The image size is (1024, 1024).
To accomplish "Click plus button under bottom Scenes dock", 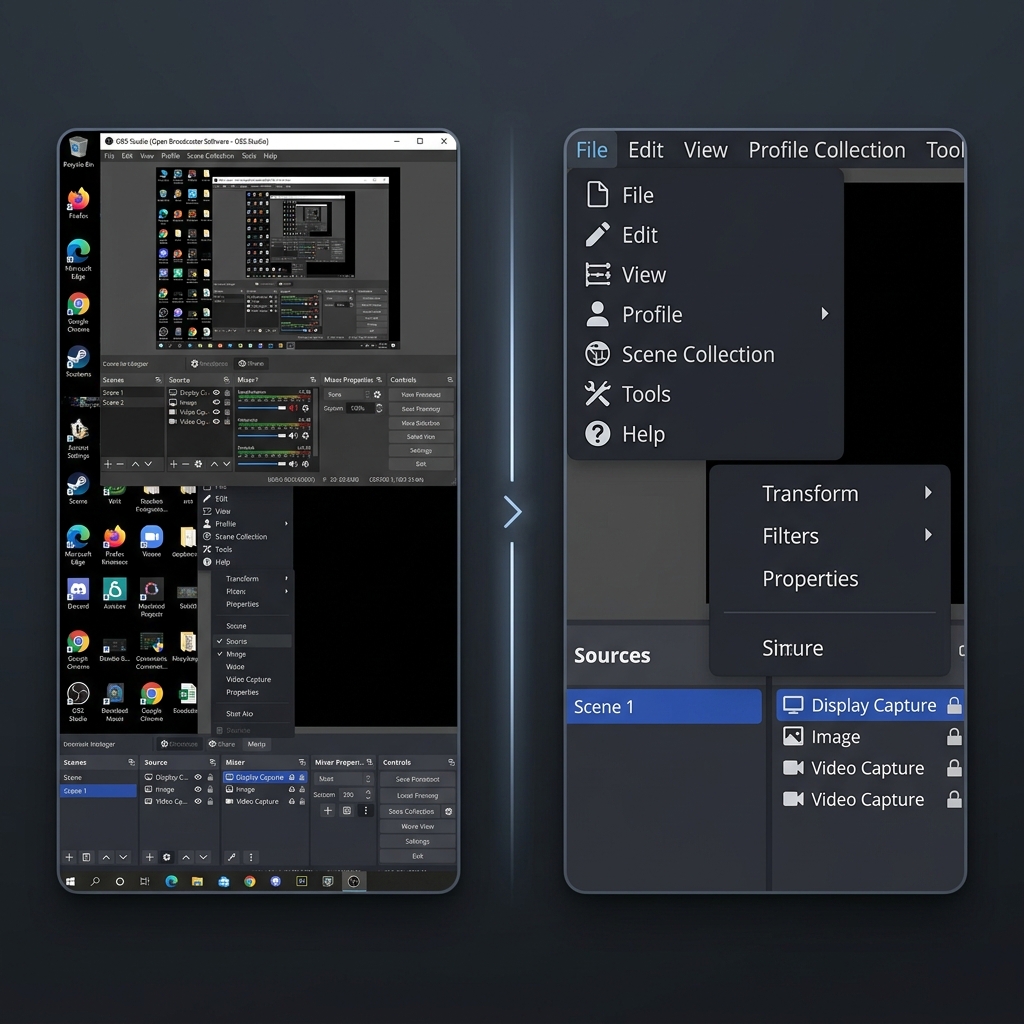I will (x=69, y=857).
